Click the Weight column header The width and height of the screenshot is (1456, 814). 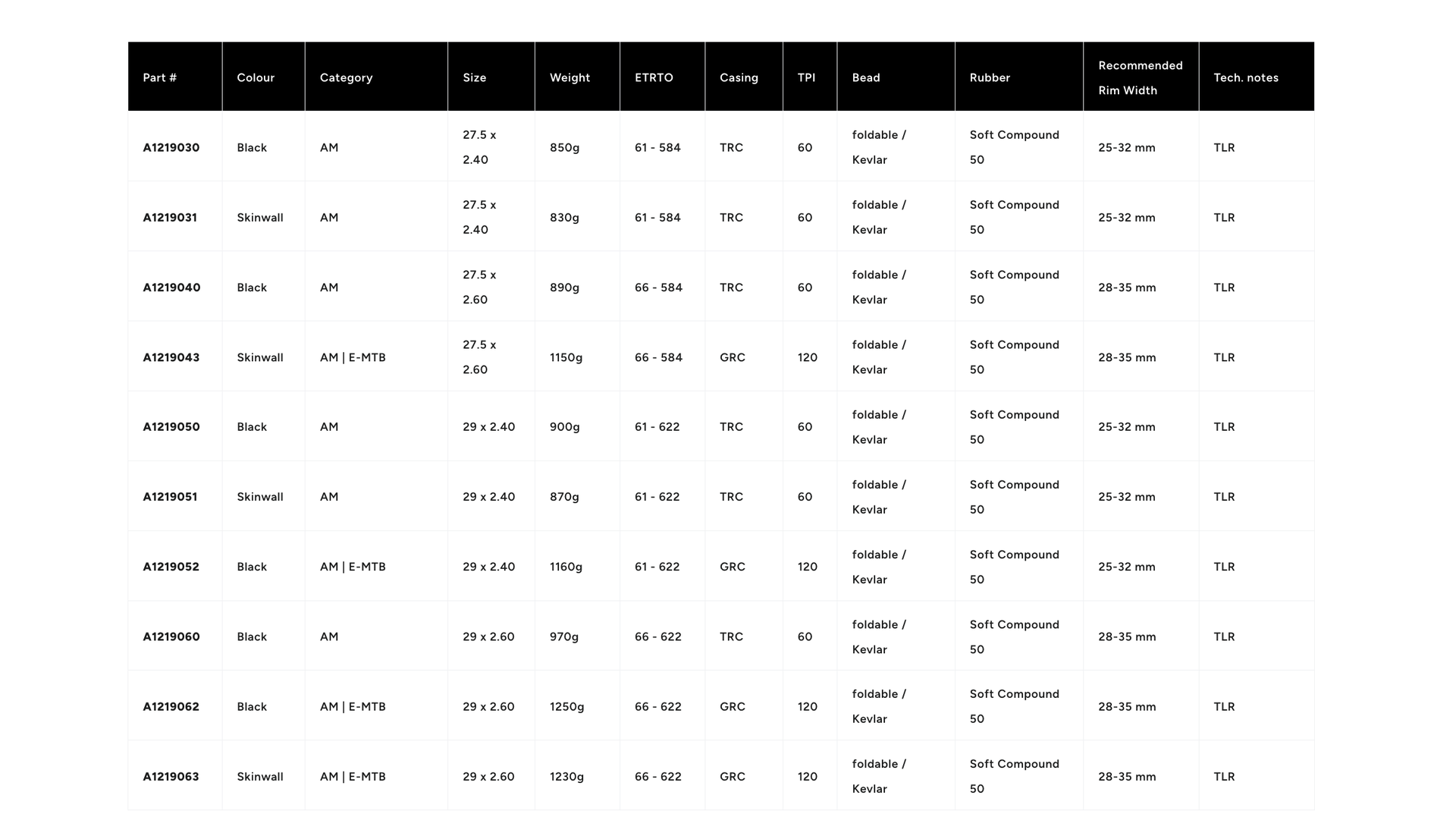pos(570,77)
